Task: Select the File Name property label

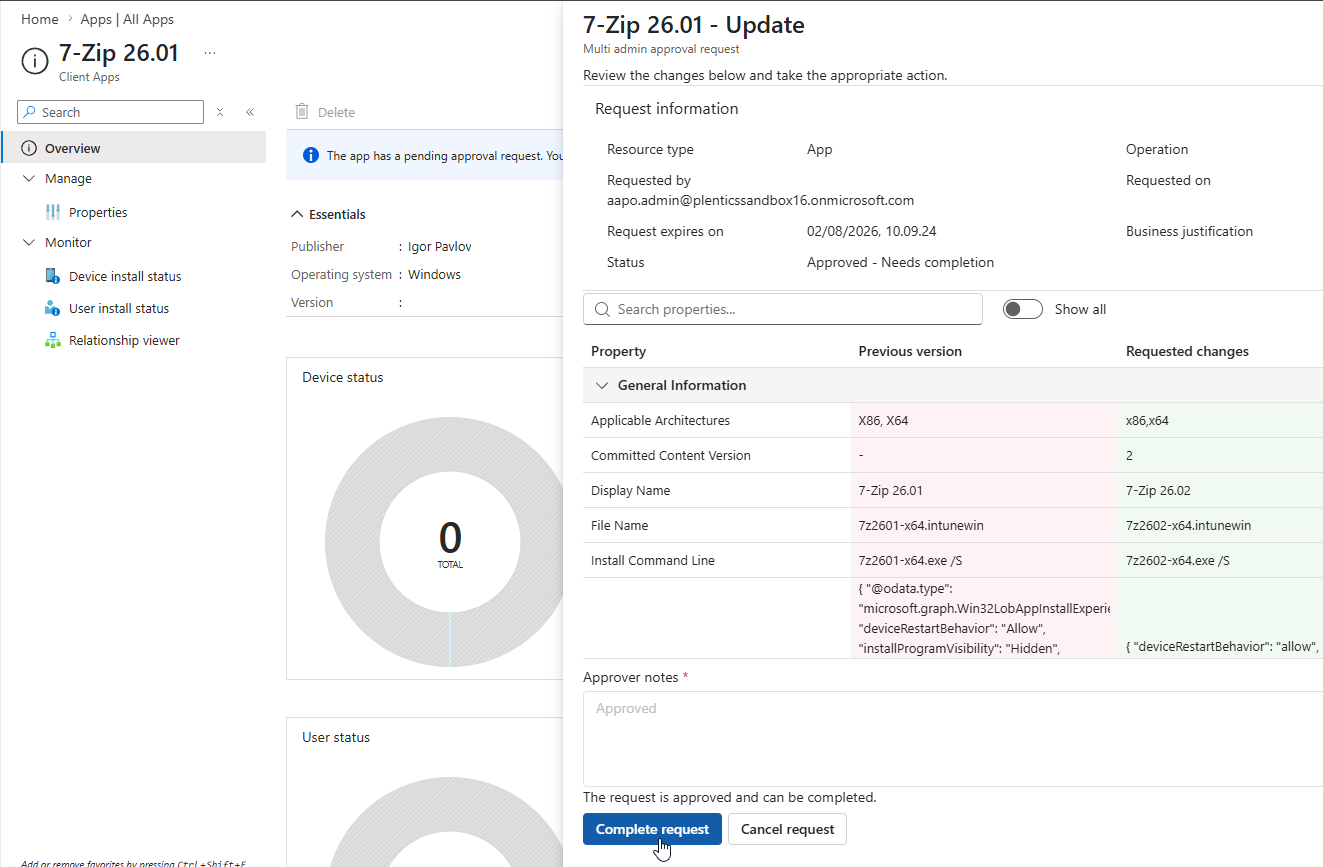Action: (x=620, y=525)
